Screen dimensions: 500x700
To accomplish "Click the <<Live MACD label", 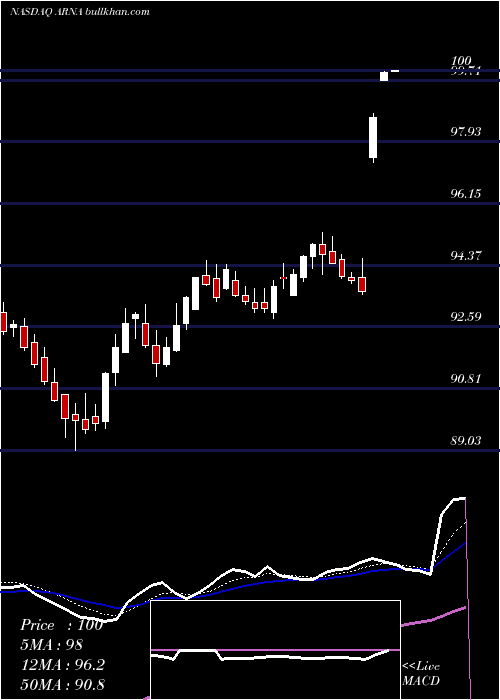I will (421, 673).
